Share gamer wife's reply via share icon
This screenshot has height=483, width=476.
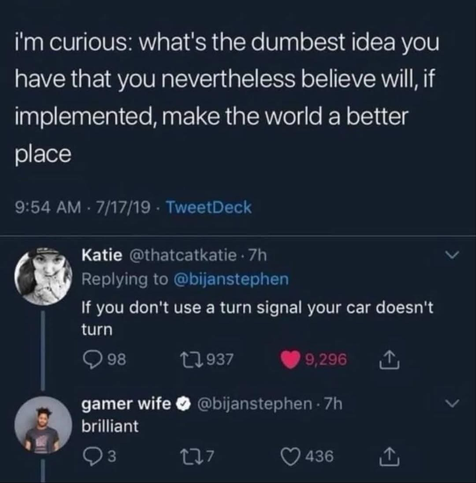click(x=389, y=456)
